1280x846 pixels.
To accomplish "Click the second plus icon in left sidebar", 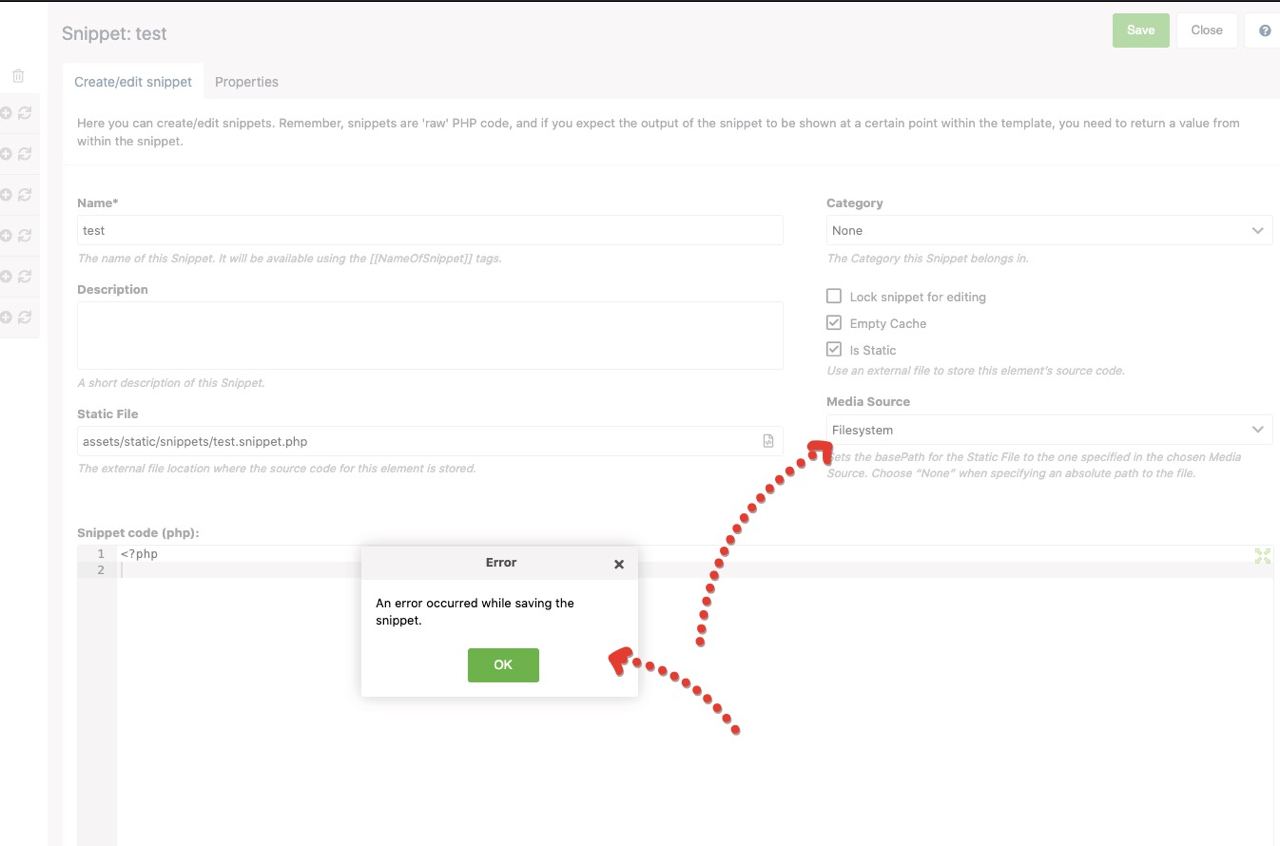I will [7, 153].
